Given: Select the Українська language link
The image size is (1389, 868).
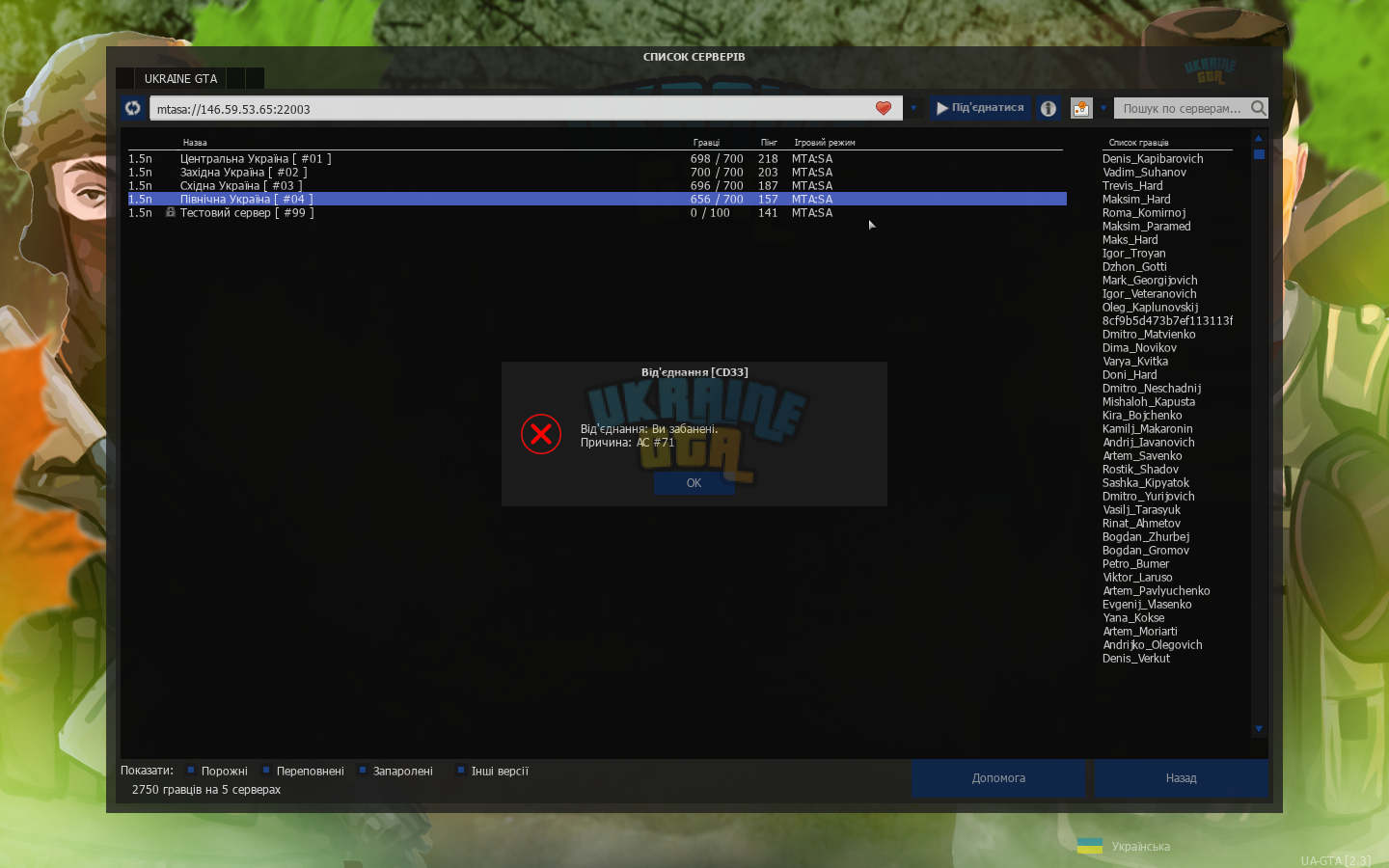Looking at the screenshot, I should click(x=1141, y=847).
